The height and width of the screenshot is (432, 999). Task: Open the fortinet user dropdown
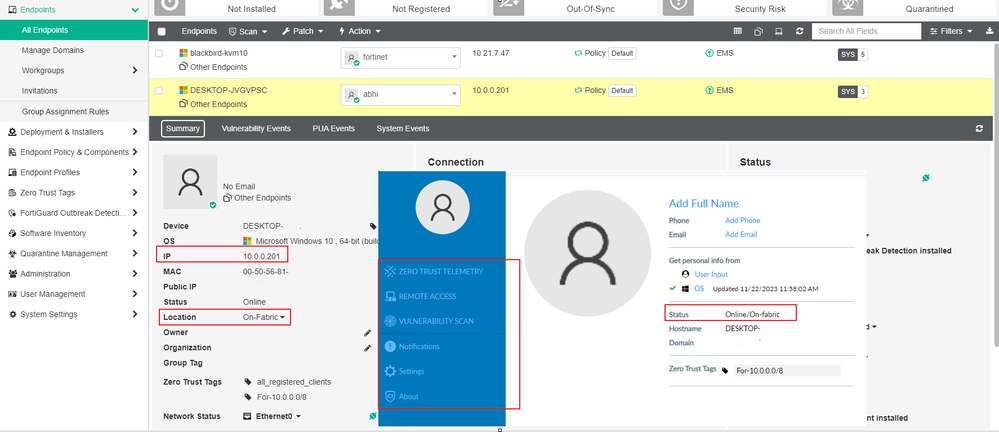(x=401, y=57)
